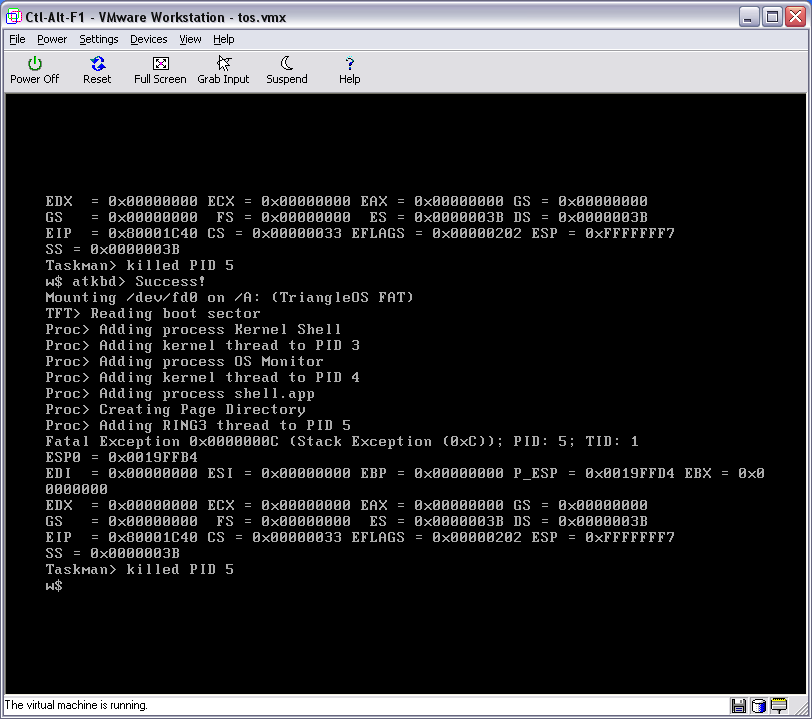Open the Help menu in menu bar

coord(224,39)
